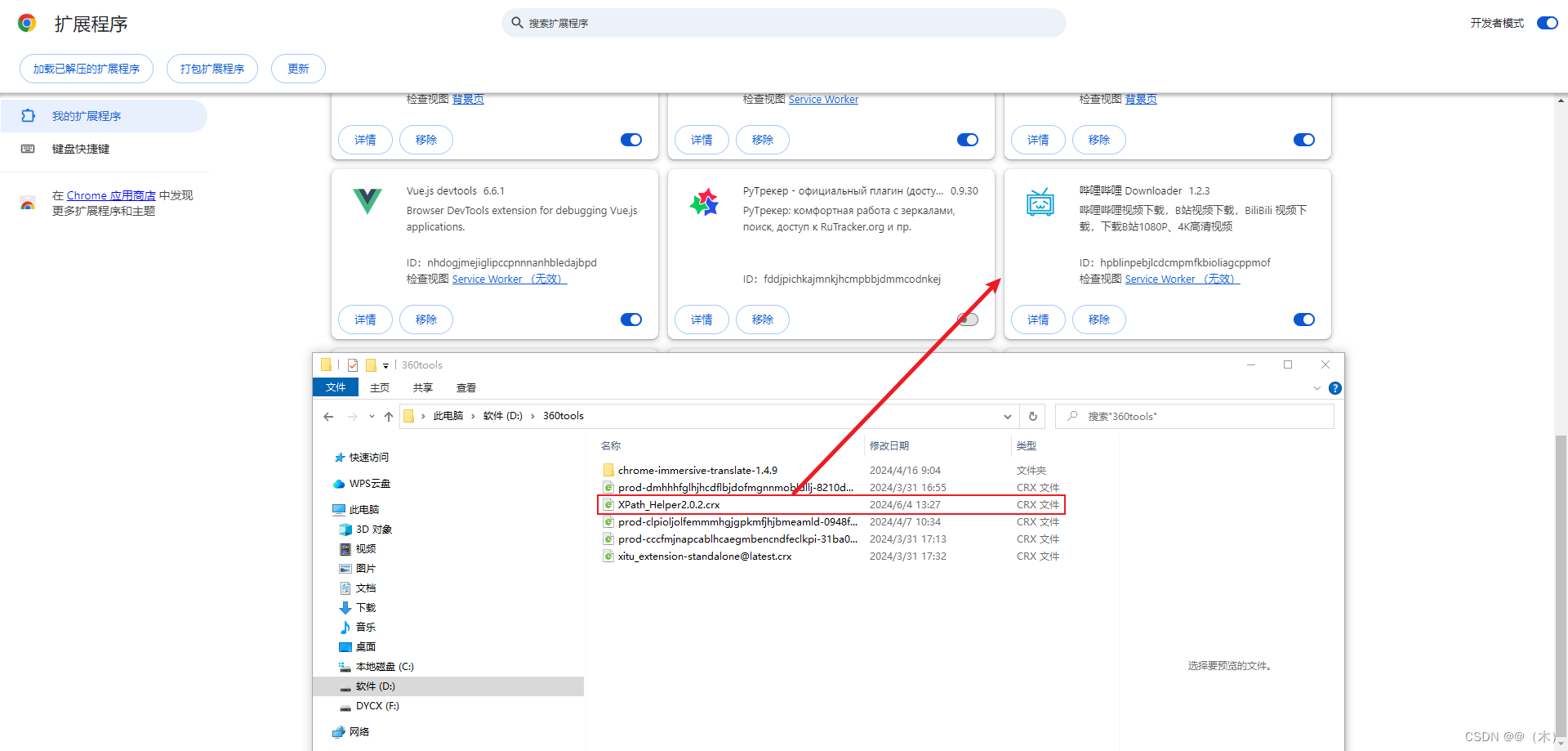Click 加载已解压的扩展程序 button

coord(87,69)
